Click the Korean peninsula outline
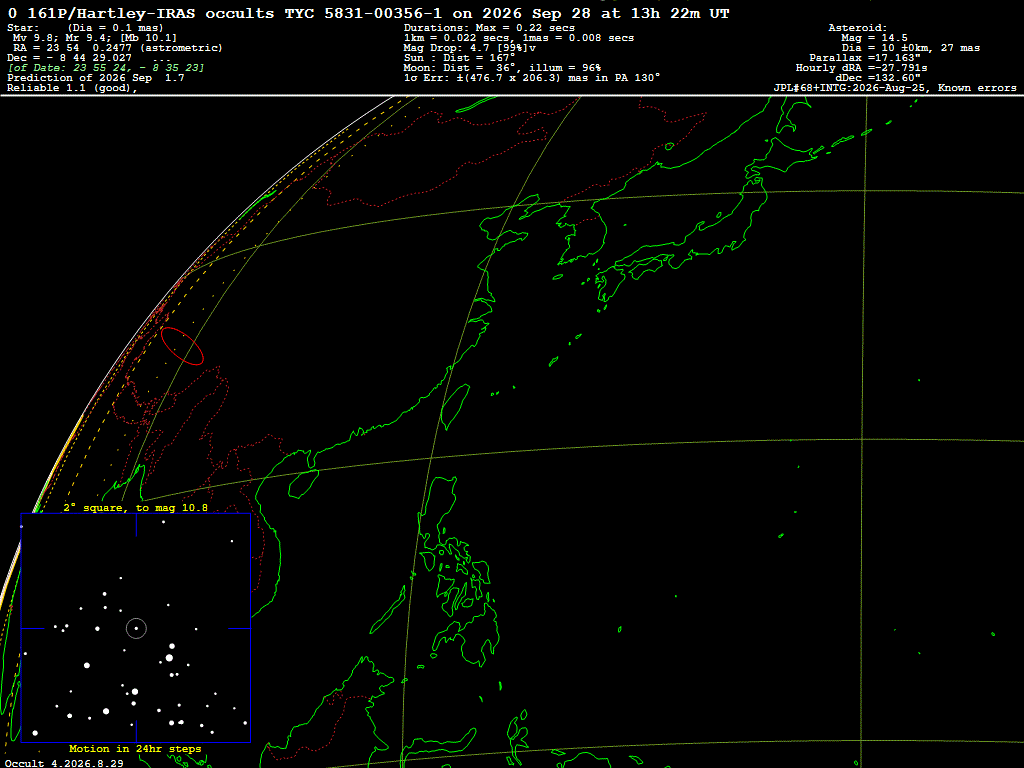1024x768 pixels. tap(583, 232)
